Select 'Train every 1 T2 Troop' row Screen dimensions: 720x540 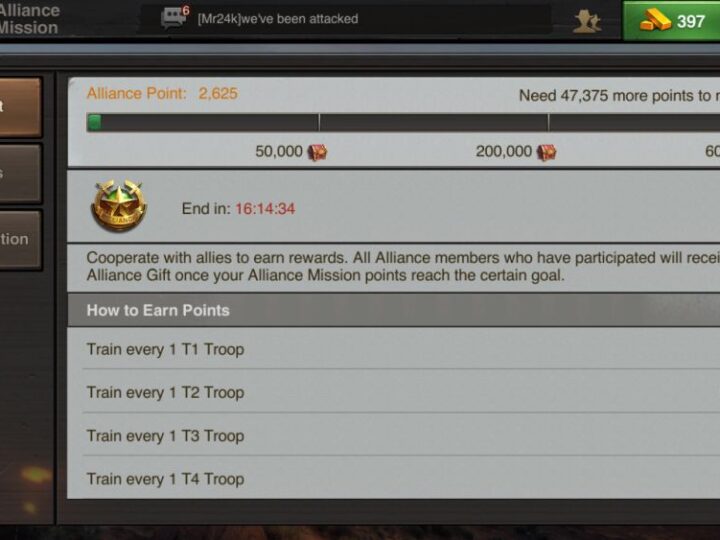[x=394, y=392]
